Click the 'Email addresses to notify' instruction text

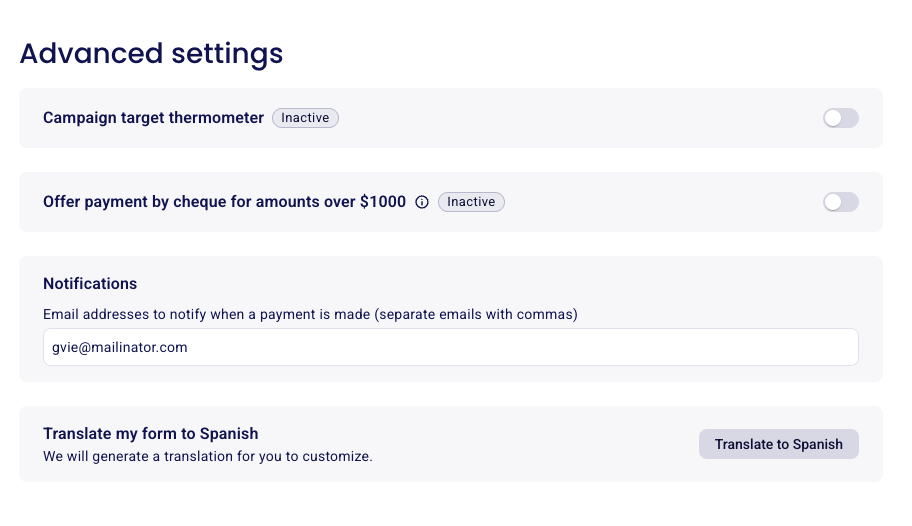point(206,314)
